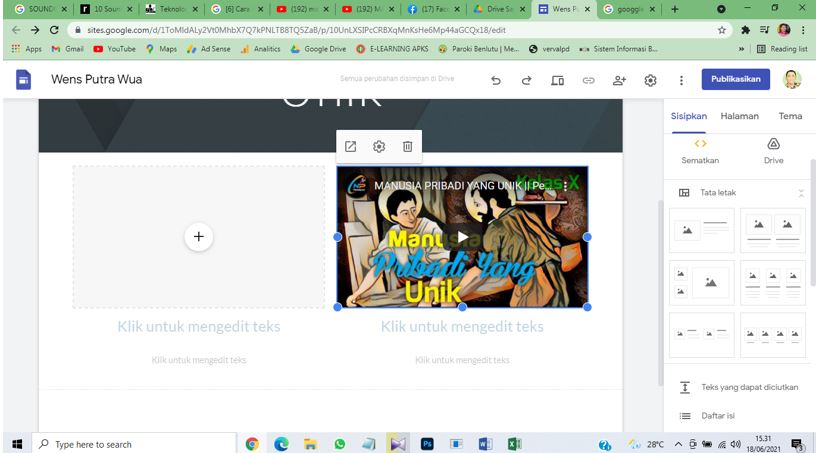Open Excel from the Windows taskbar
The image size is (816, 453).
pos(514,444)
